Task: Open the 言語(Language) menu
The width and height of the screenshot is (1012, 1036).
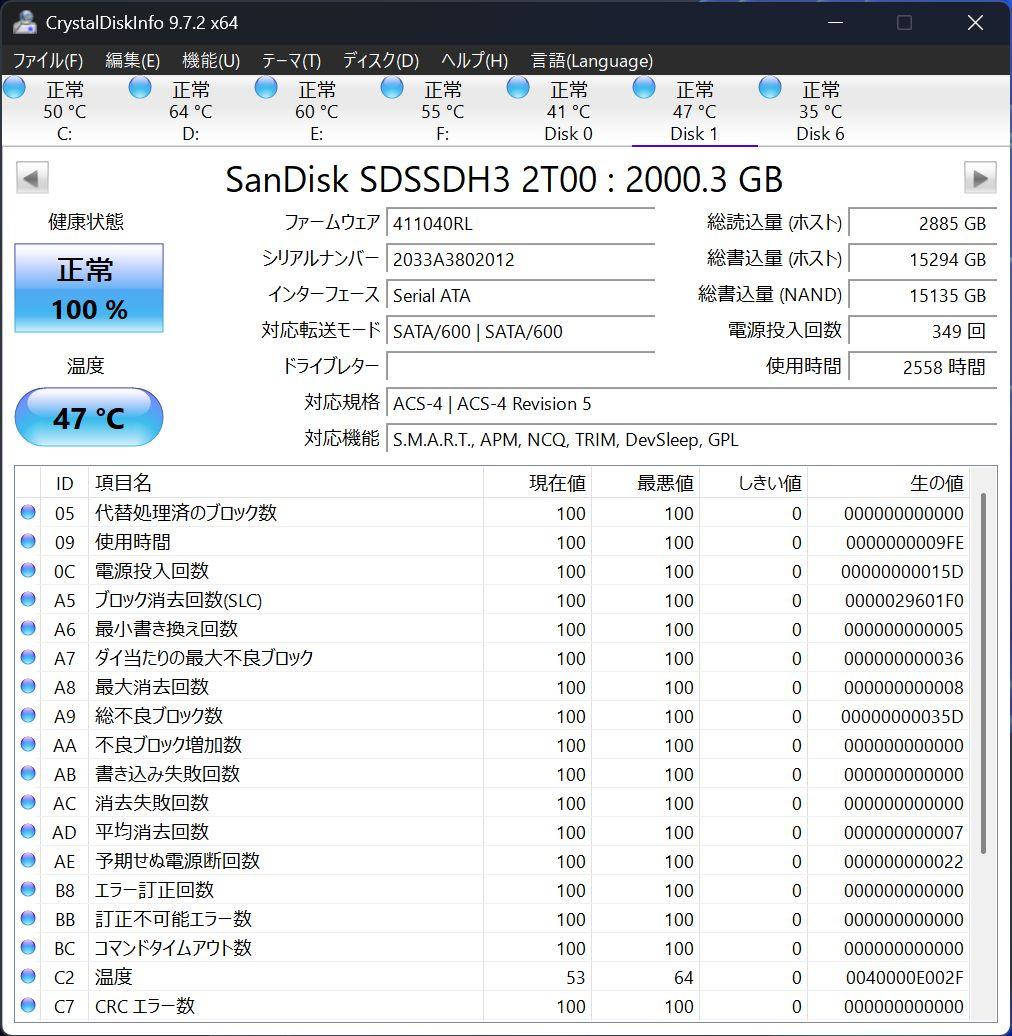Action: tap(591, 61)
